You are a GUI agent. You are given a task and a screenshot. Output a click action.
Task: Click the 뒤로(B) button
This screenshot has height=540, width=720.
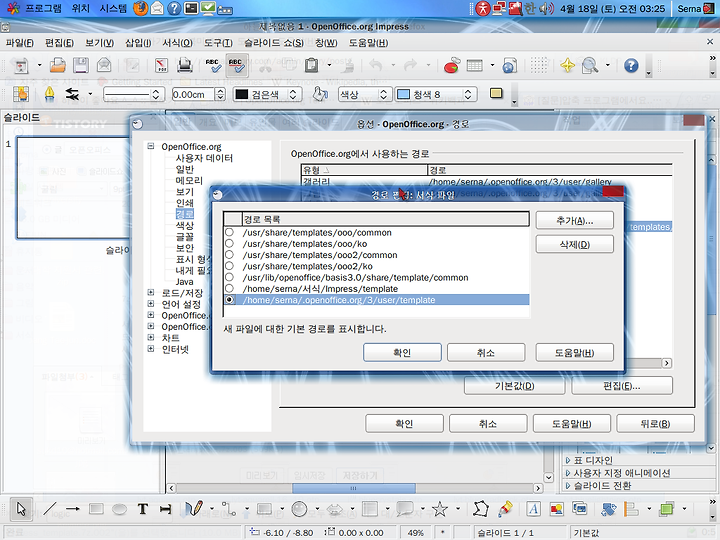[655, 423]
